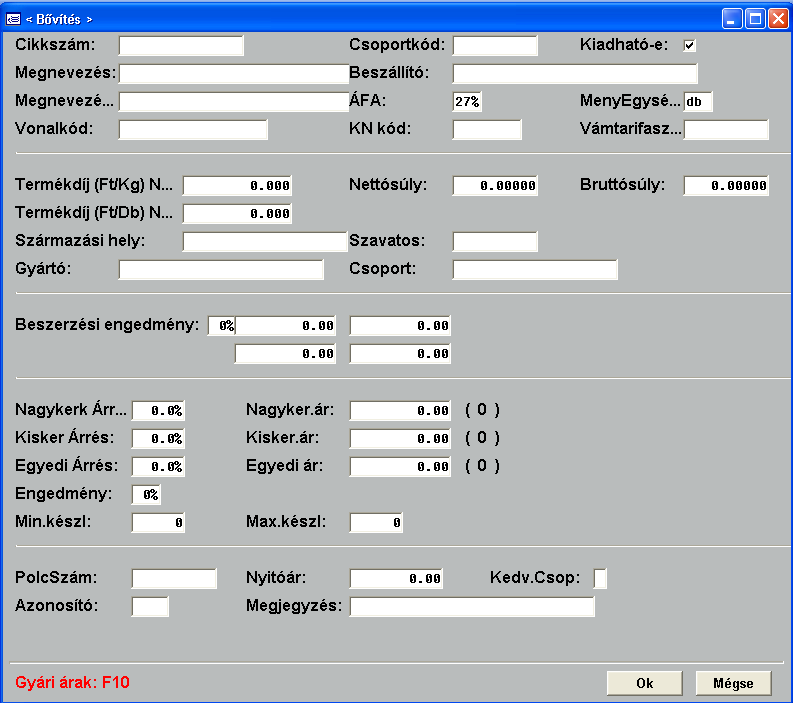Focus the Bruttósúly field
The height and width of the screenshot is (703, 793).
tap(726, 186)
